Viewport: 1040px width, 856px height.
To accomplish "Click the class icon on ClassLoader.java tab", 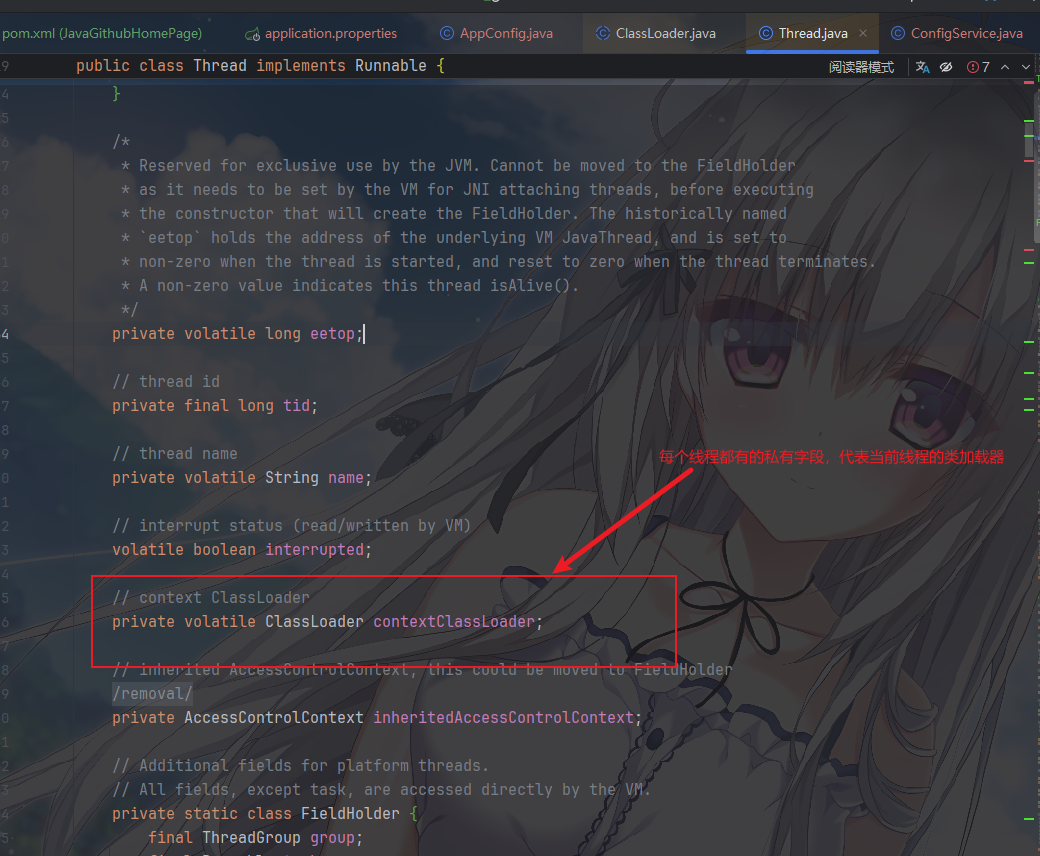I will [603, 34].
